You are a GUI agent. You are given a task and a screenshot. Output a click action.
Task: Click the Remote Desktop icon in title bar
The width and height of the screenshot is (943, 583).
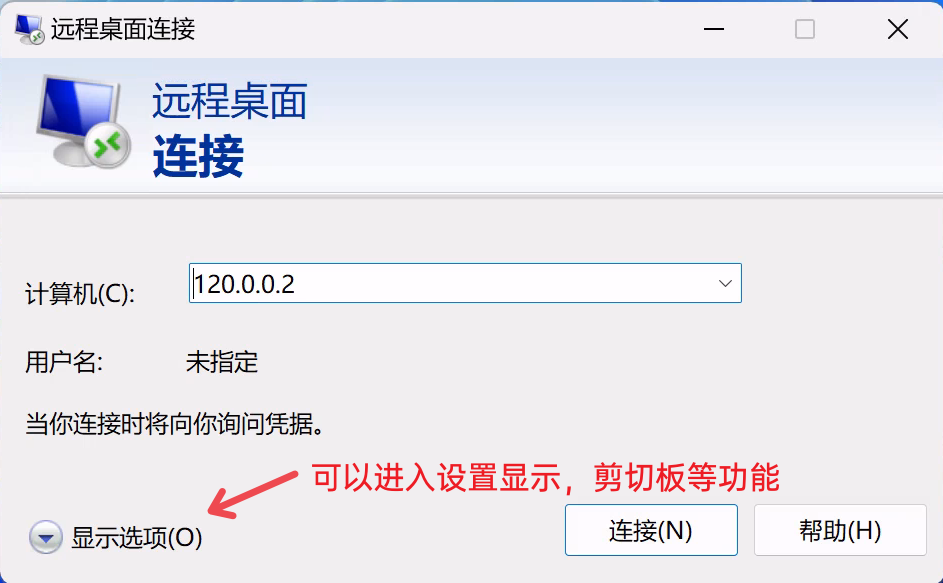click(29, 29)
